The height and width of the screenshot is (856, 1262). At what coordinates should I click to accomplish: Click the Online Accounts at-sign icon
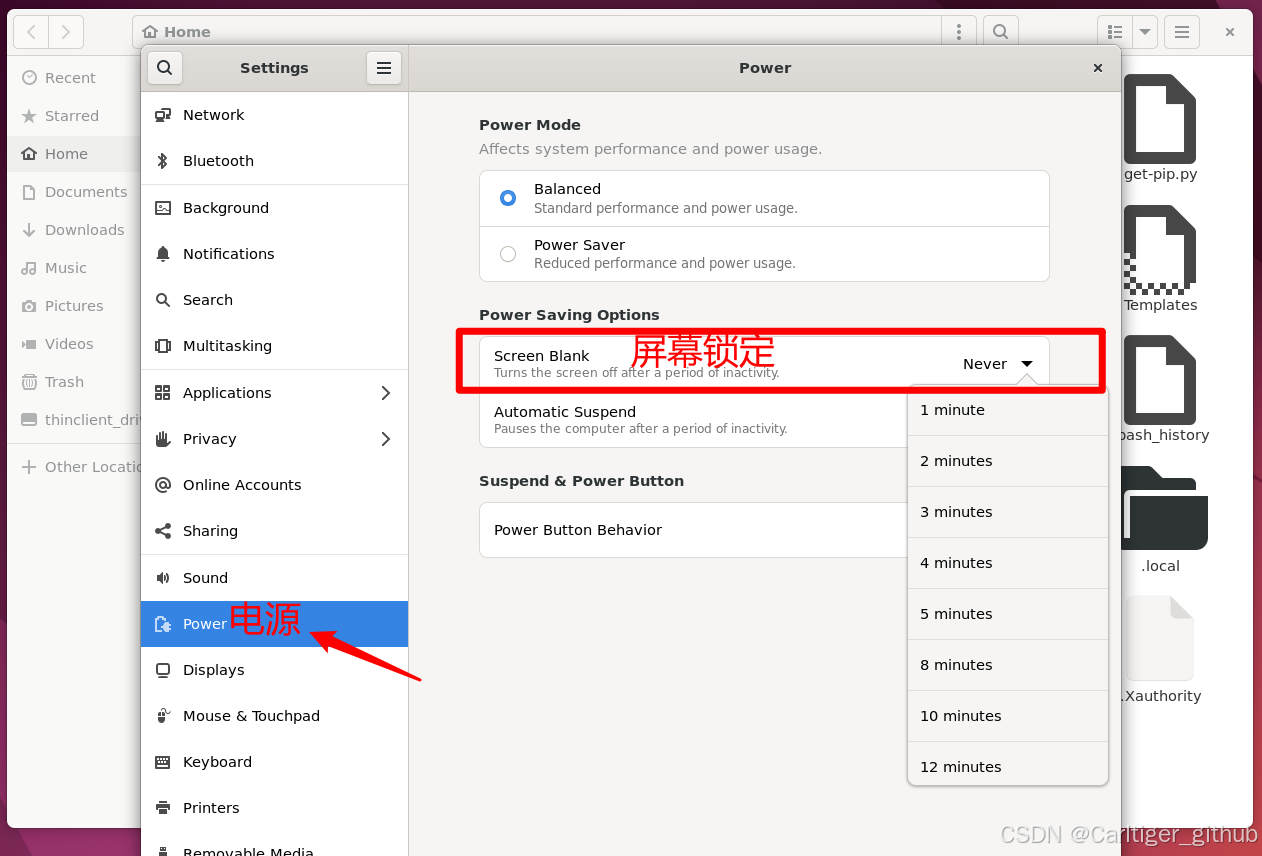coord(163,485)
